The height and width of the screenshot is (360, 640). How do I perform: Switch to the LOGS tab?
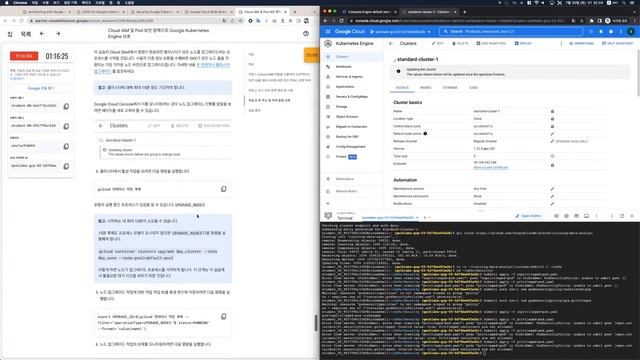pyautogui.click(x=473, y=88)
